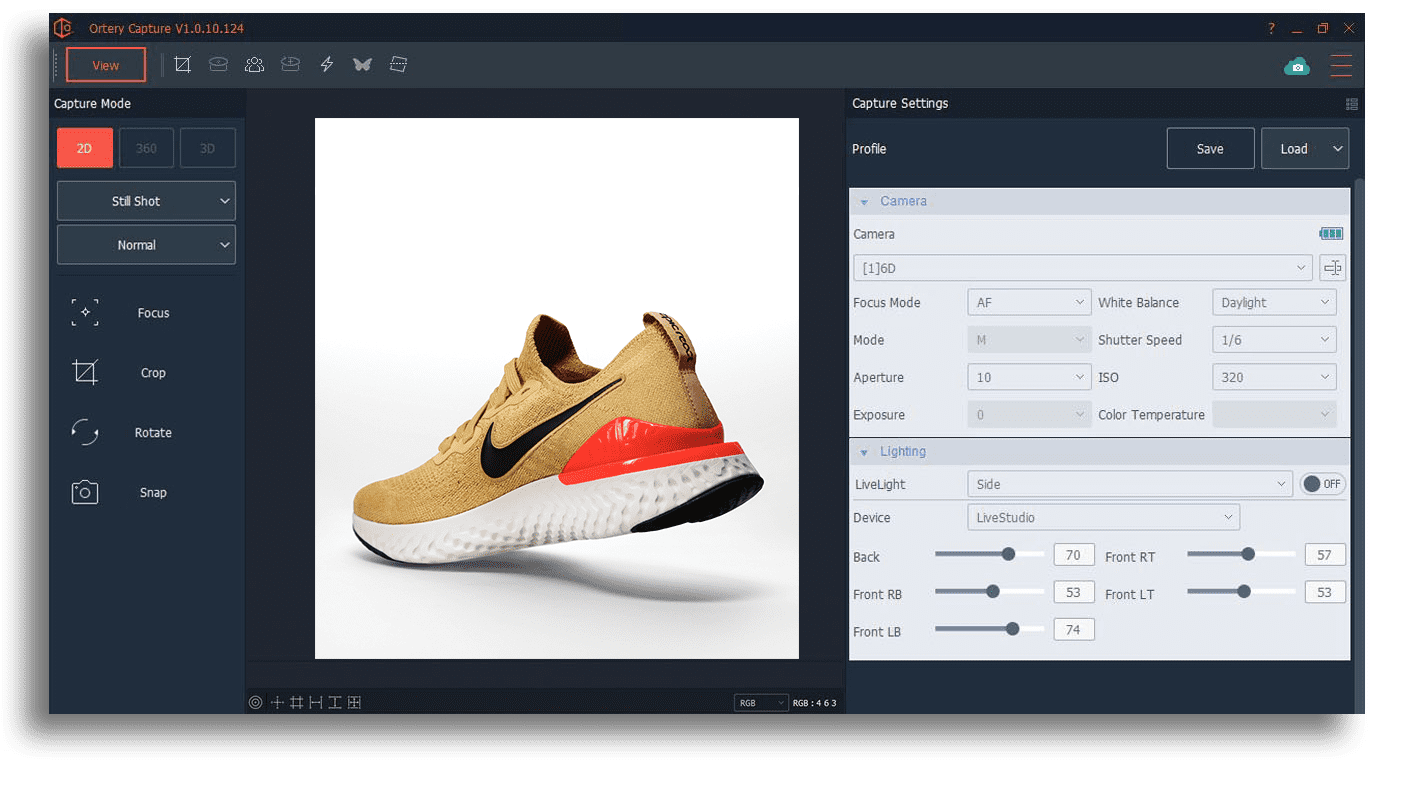The width and height of the screenshot is (1416, 791).
Task: Open the Normal dropdown
Action: point(146,245)
